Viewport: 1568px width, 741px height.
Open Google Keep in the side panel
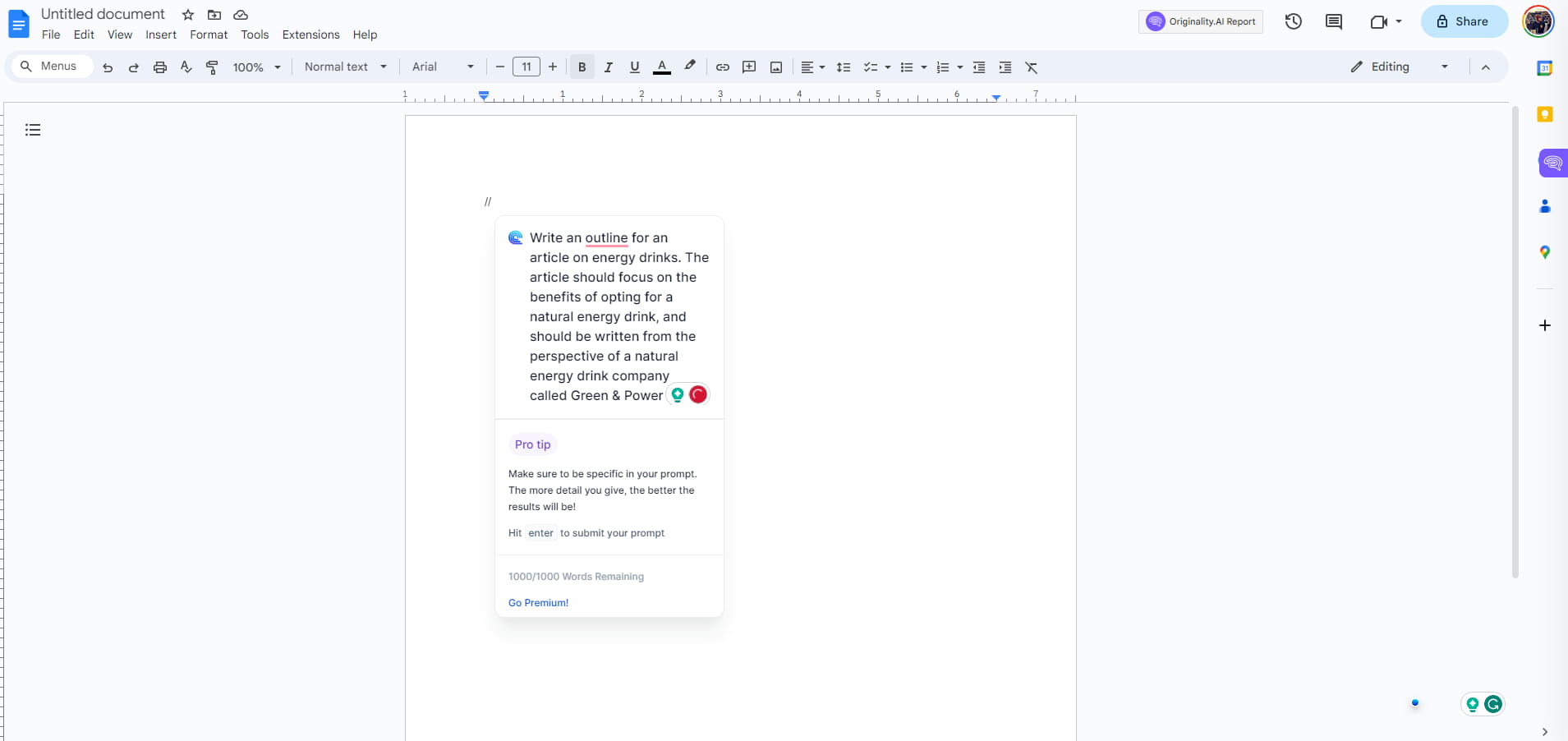(1545, 114)
